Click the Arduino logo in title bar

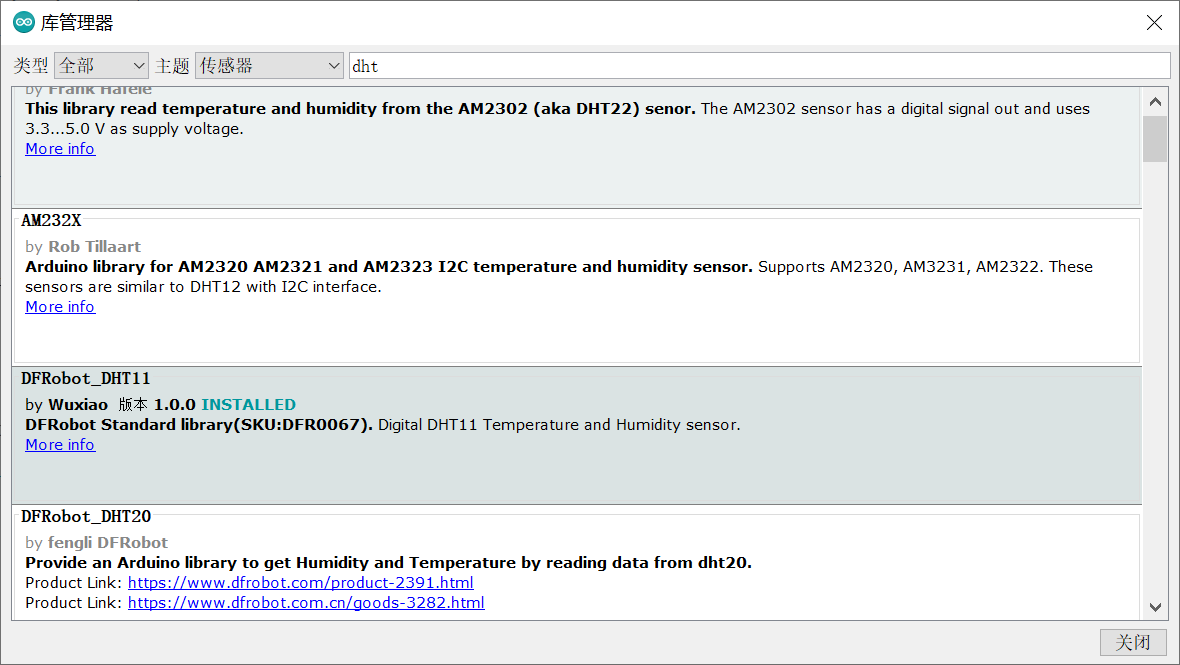click(23, 23)
